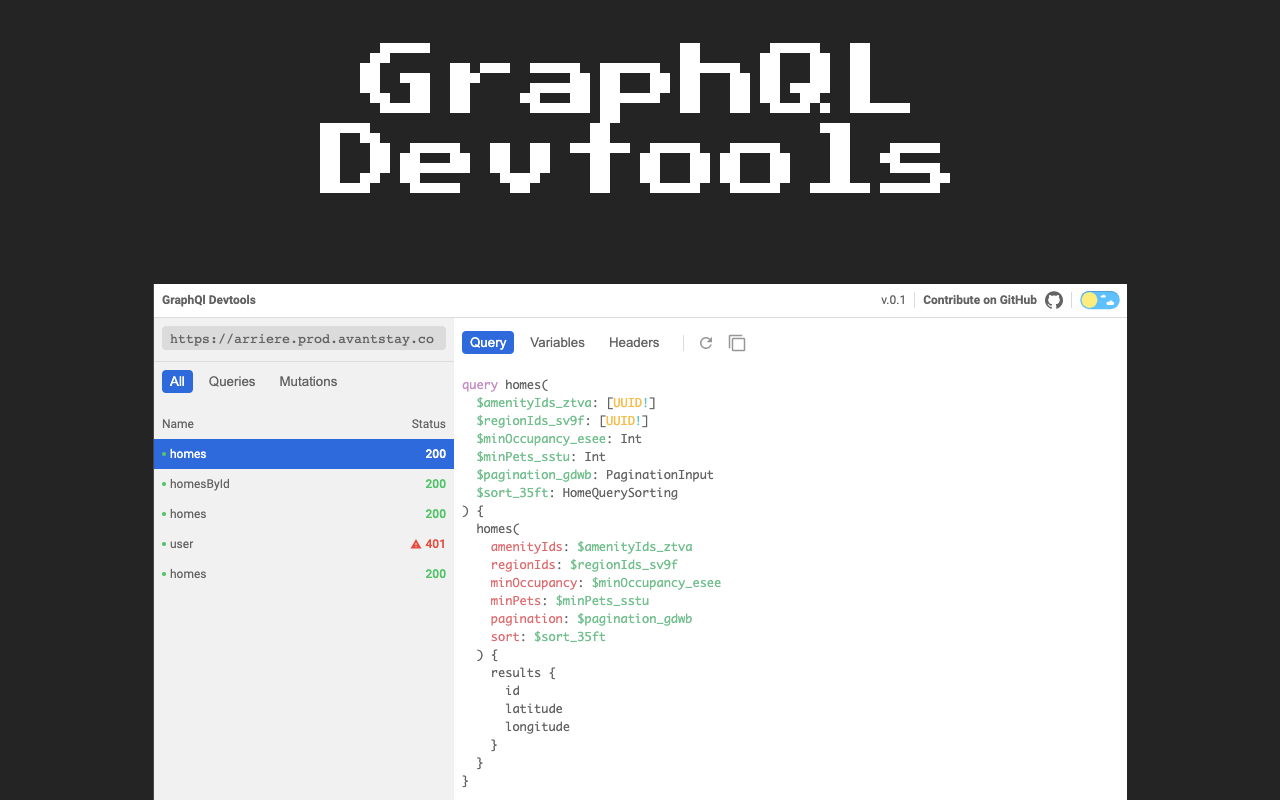Click the refresh icon in query toolbar

[706, 343]
